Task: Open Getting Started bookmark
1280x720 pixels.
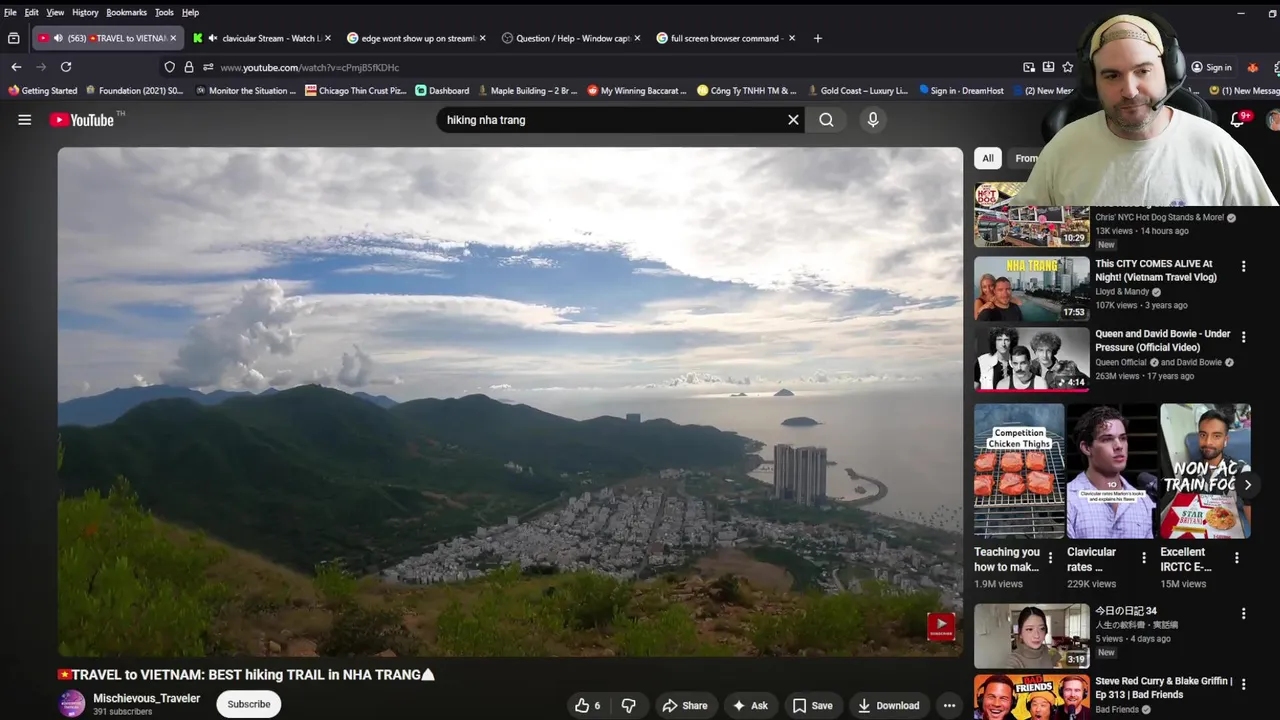Action: [x=43, y=90]
